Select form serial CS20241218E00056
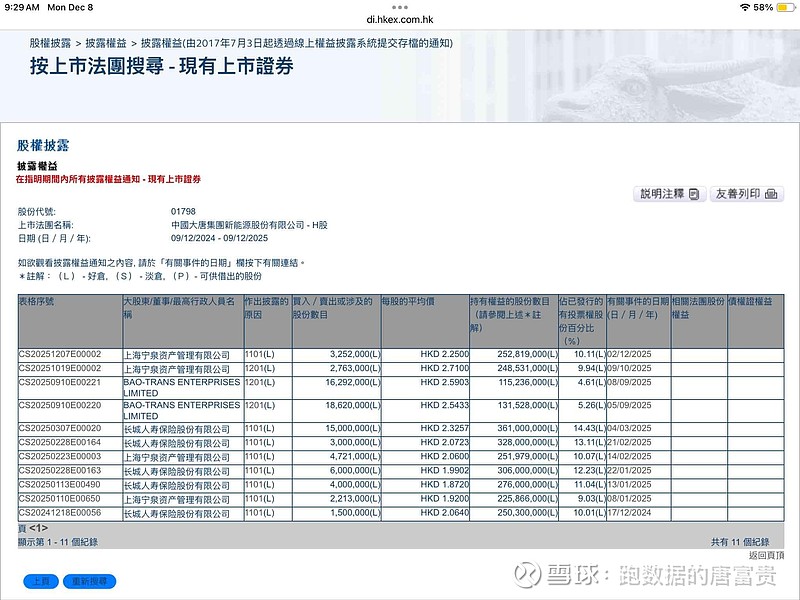The width and height of the screenshot is (800, 600). 60,512
